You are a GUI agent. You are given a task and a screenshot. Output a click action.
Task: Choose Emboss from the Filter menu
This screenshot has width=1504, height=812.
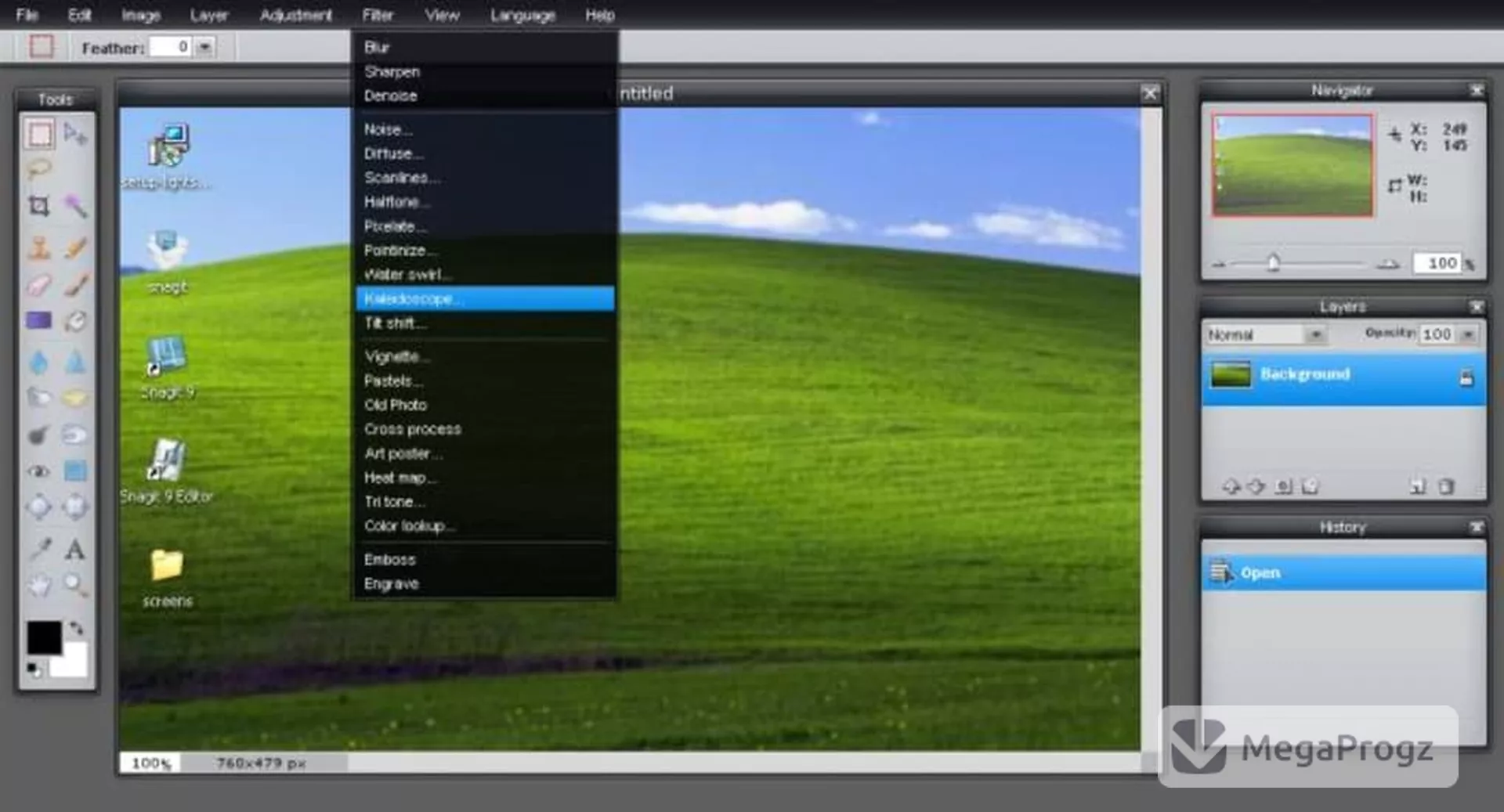pos(485,559)
